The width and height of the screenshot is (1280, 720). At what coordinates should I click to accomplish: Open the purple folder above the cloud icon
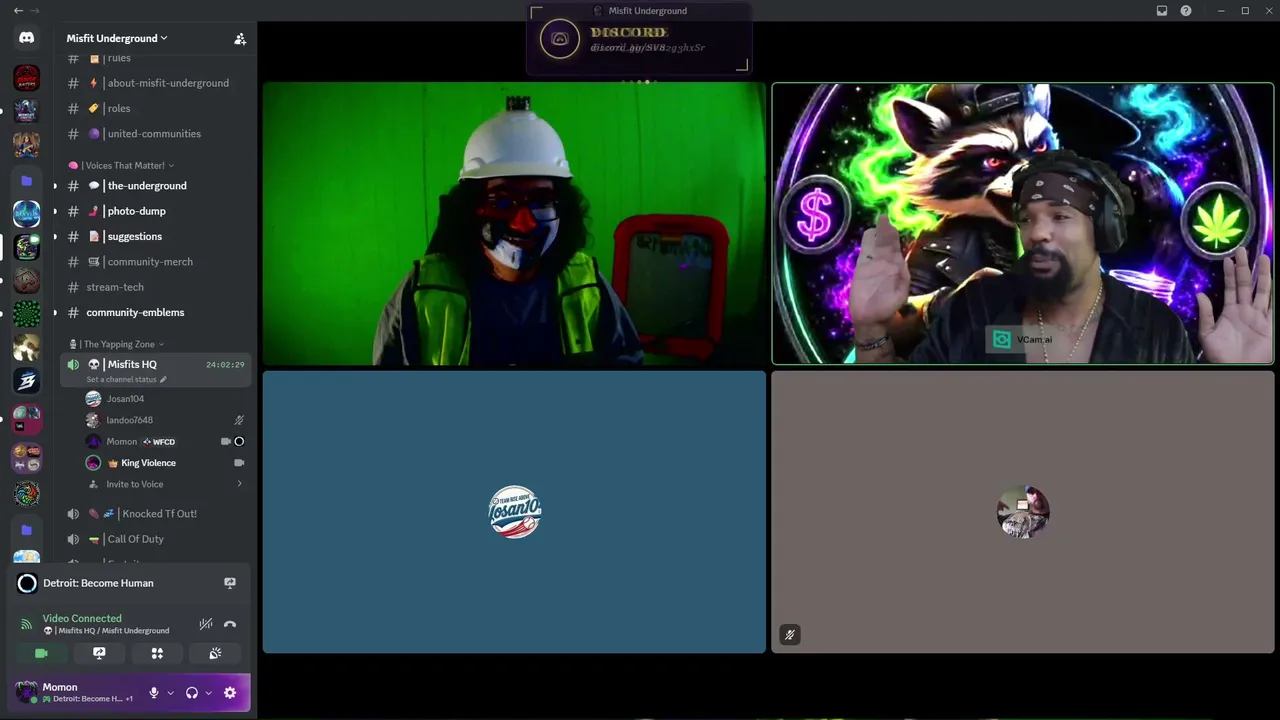point(27,530)
